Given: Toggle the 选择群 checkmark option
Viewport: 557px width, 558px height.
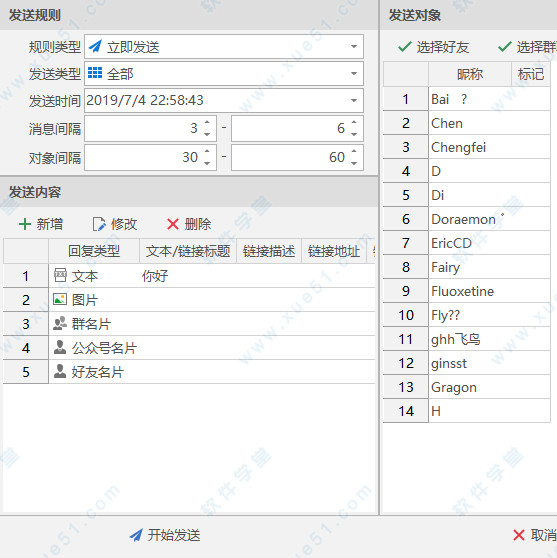Looking at the screenshot, I should point(527,47).
